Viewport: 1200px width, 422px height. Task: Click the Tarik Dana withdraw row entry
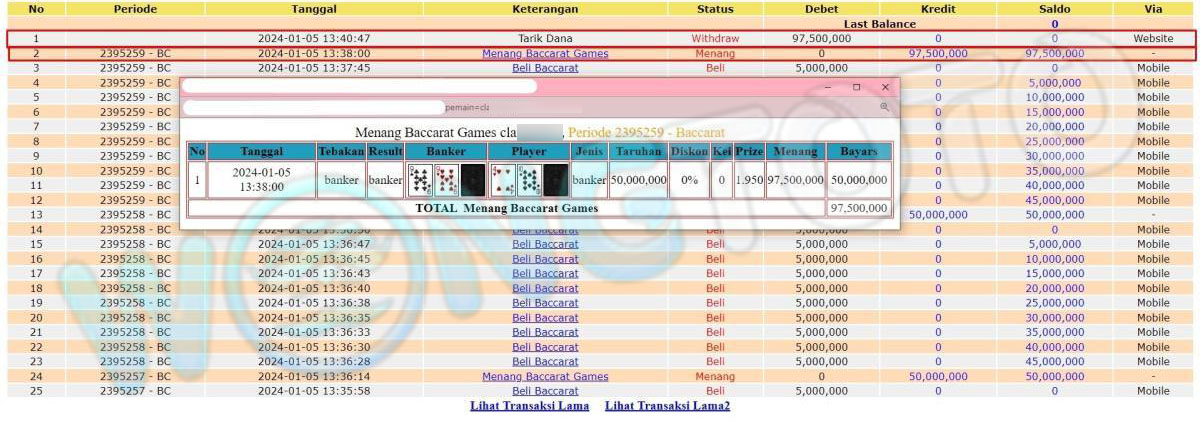(545, 38)
